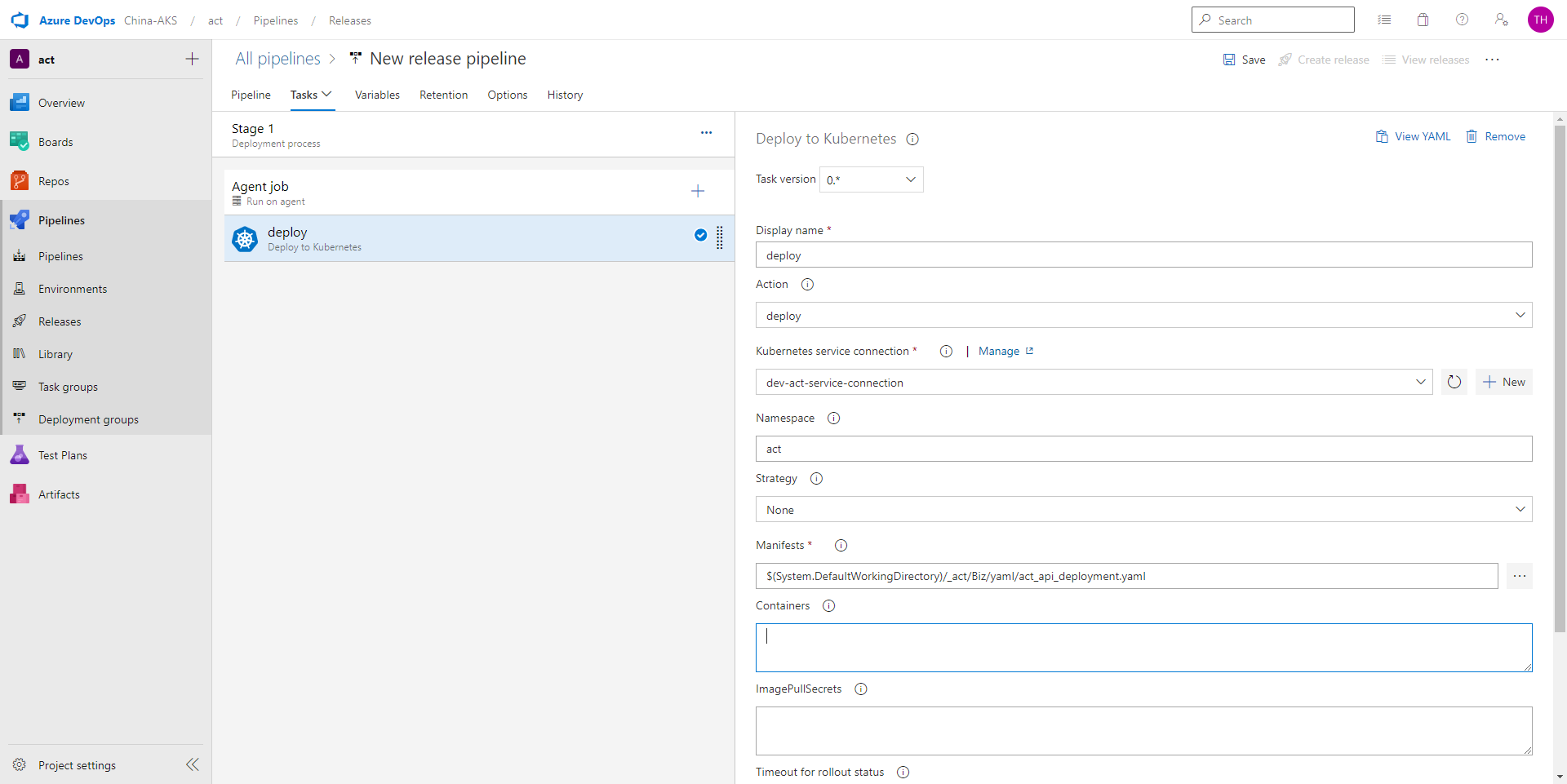The height and width of the screenshot is (784, 1567).
Task: Click Manifests browse ellipsis button
Action: [1519, 576]
